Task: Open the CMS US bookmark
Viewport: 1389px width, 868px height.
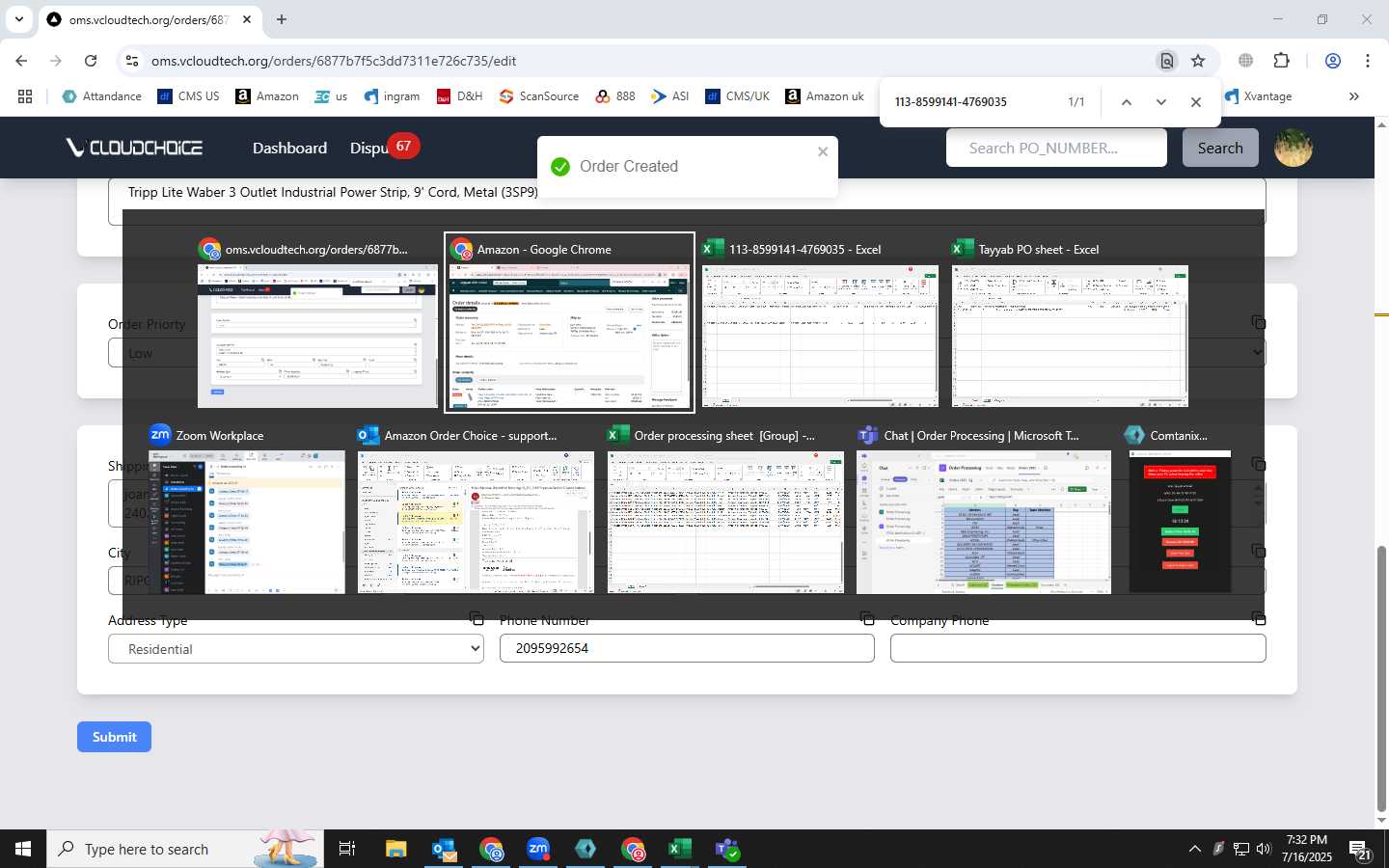Action: pyautogui.click(x=188, y=96)
